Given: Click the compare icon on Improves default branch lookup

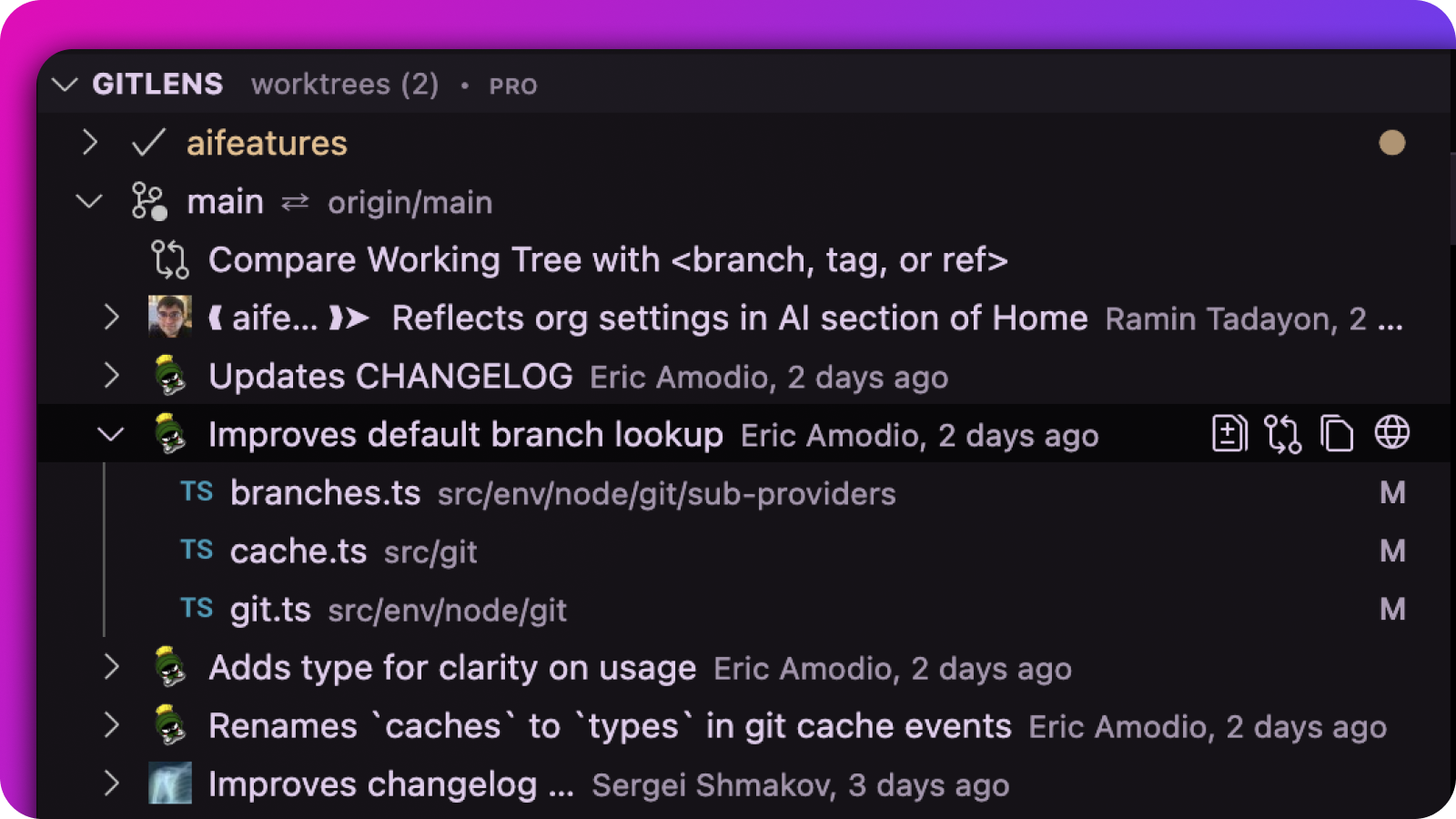Looking at the screenshot, I should [x=1283, y=434].
